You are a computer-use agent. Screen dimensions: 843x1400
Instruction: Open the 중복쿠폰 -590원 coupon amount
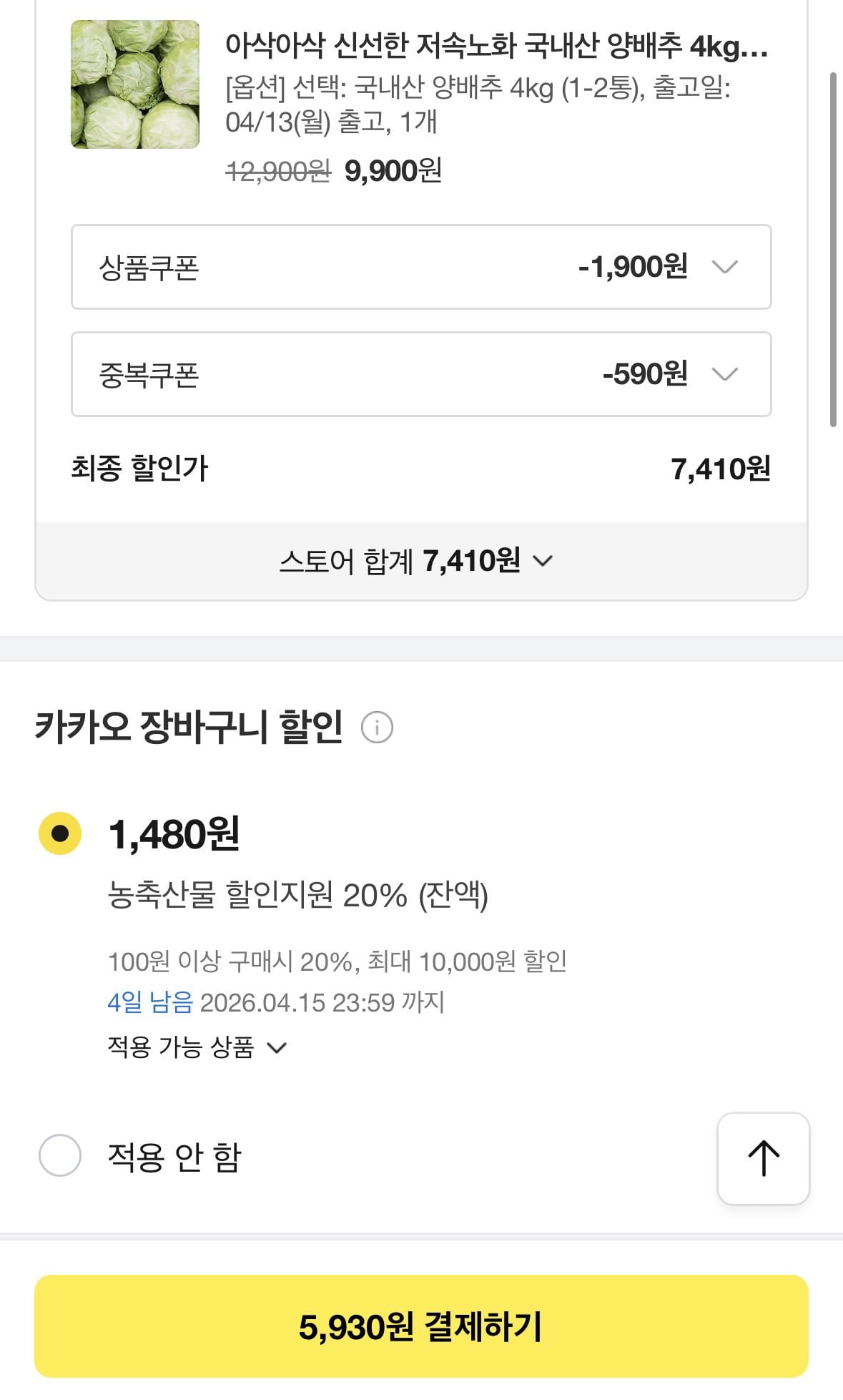point(645,374)
